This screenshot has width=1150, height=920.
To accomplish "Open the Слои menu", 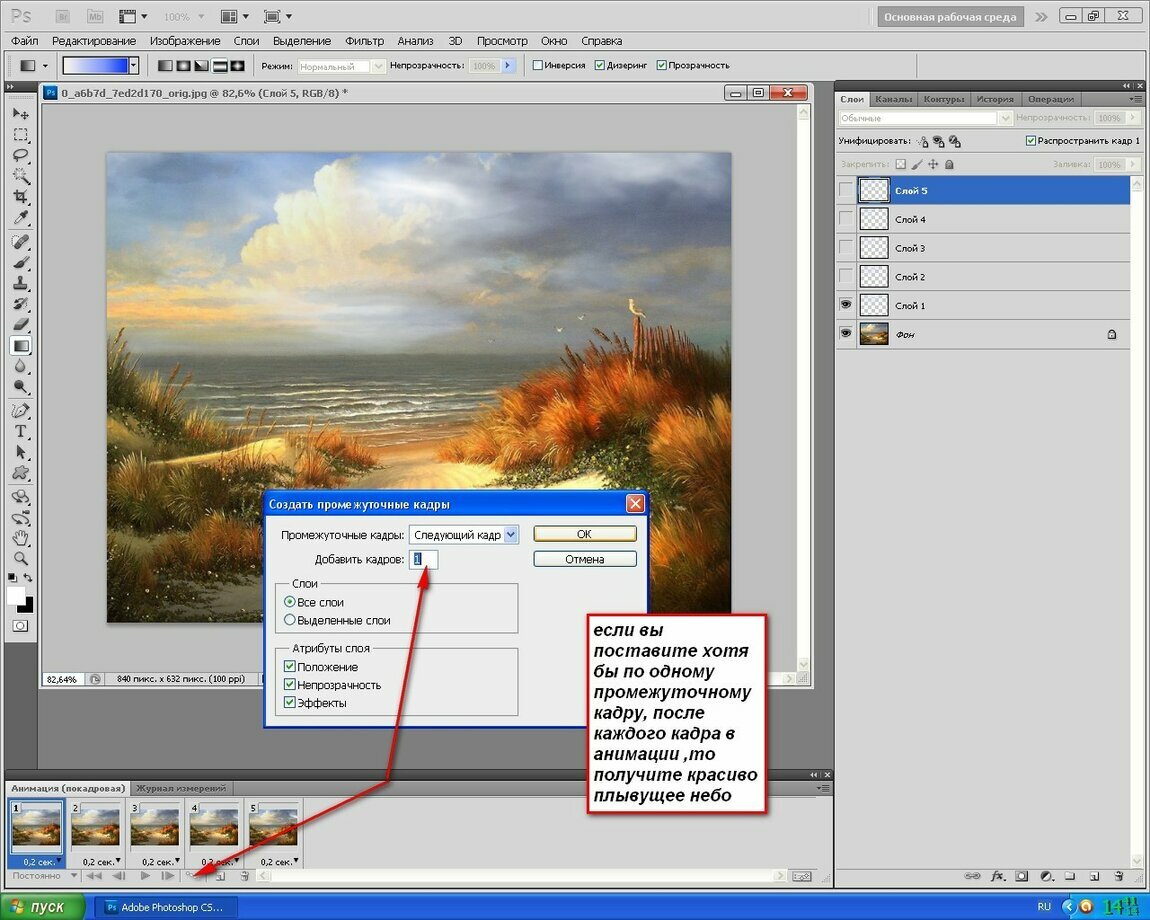I will [x=246, y=41].
